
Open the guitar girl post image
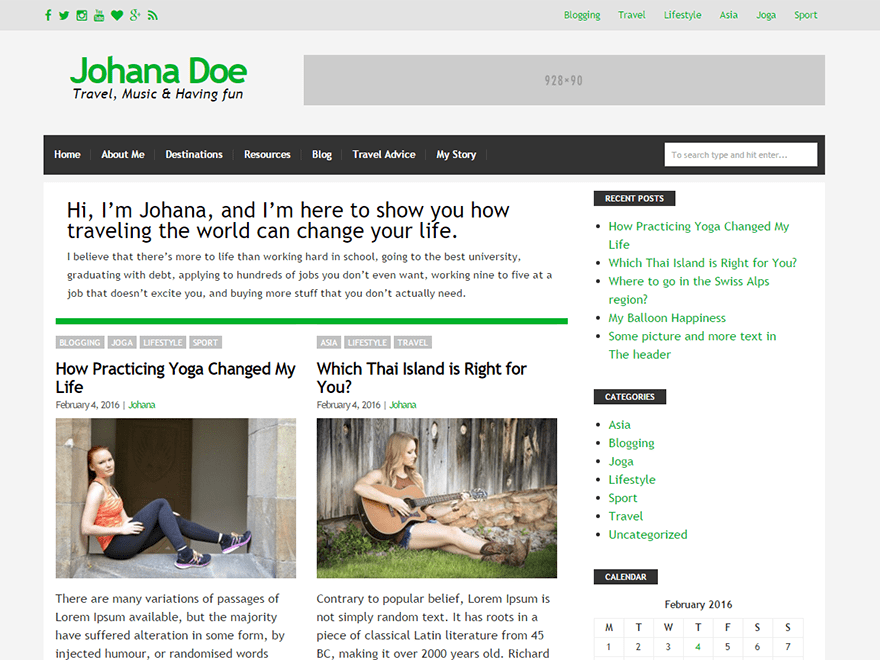437,498
